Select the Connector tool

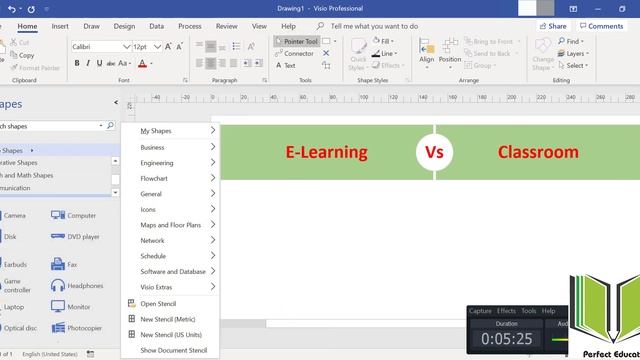294,53
